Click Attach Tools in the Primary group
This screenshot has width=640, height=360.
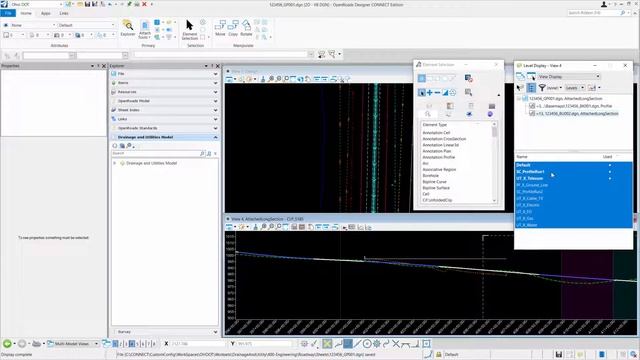[x=145, y=29]
